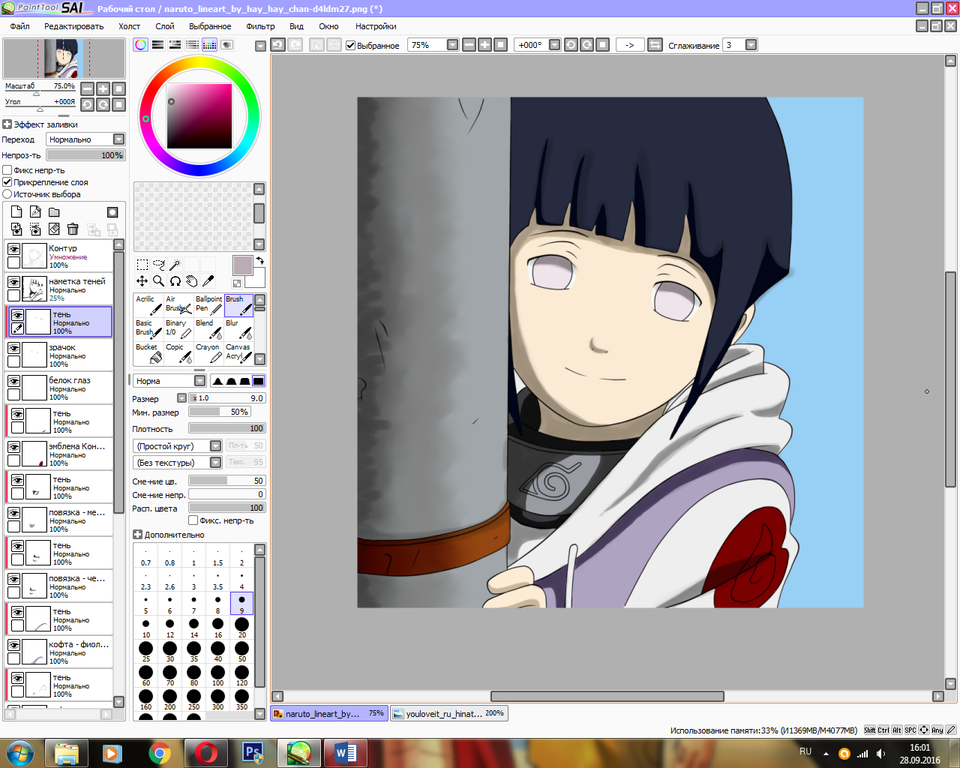
Task: Create a new layer folder
Action: click(54, 212)
